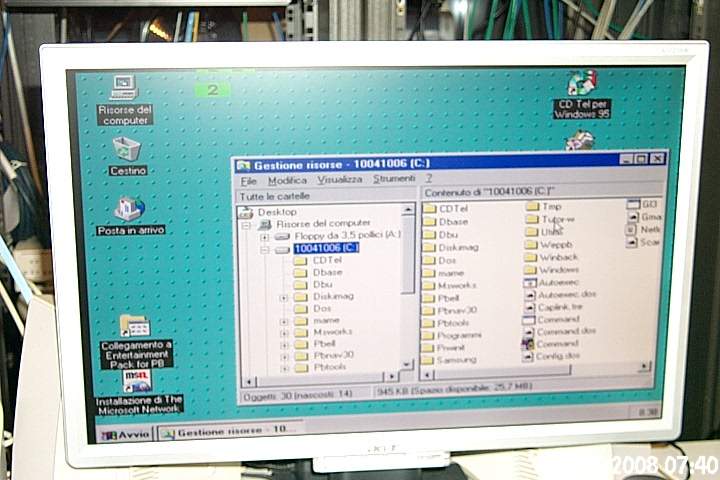Image resolution: width=720 pixels, height=480 pixels.
Task: Expand Pbnav30 folder in tree
Action: [x=284, y=356]
